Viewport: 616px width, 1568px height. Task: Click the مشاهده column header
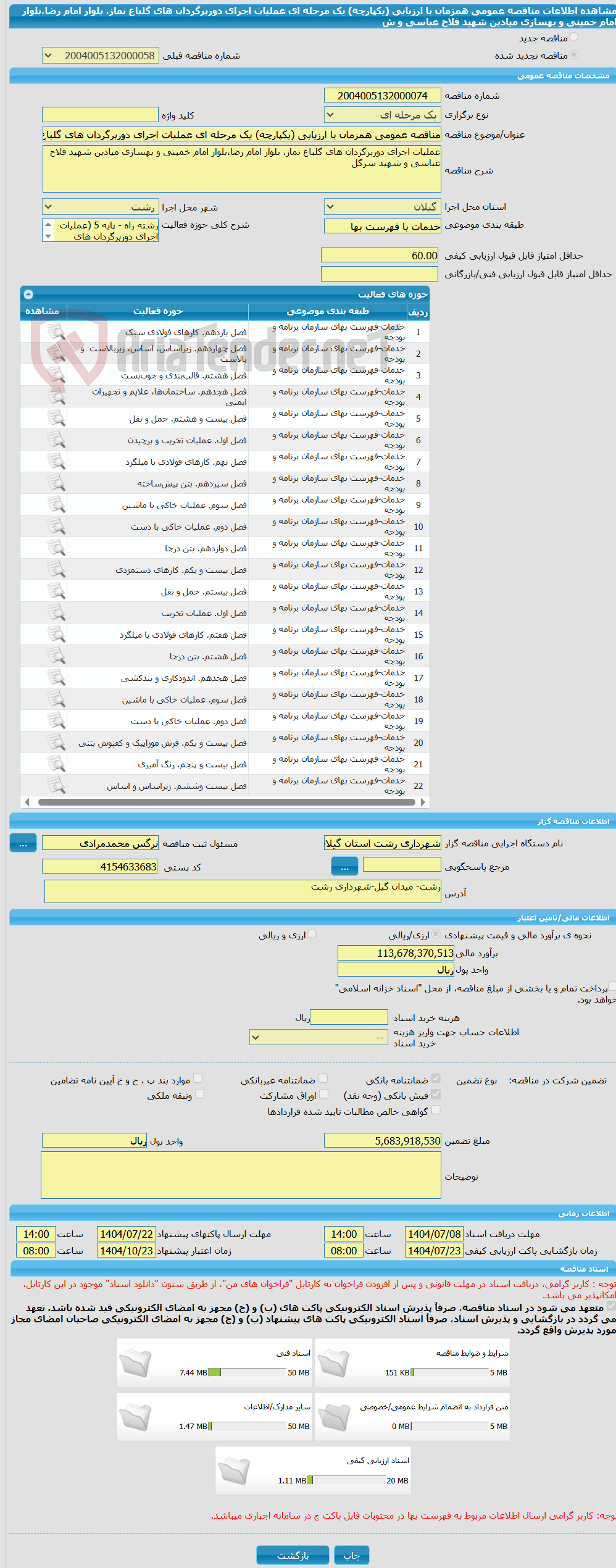[x=43, y=311]
